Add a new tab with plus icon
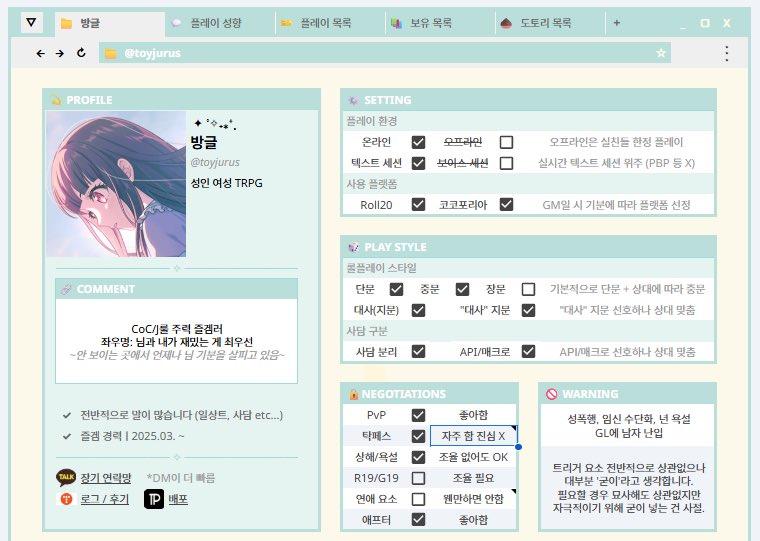Screen dimensions: 760x541 click(x=617, y=23)
